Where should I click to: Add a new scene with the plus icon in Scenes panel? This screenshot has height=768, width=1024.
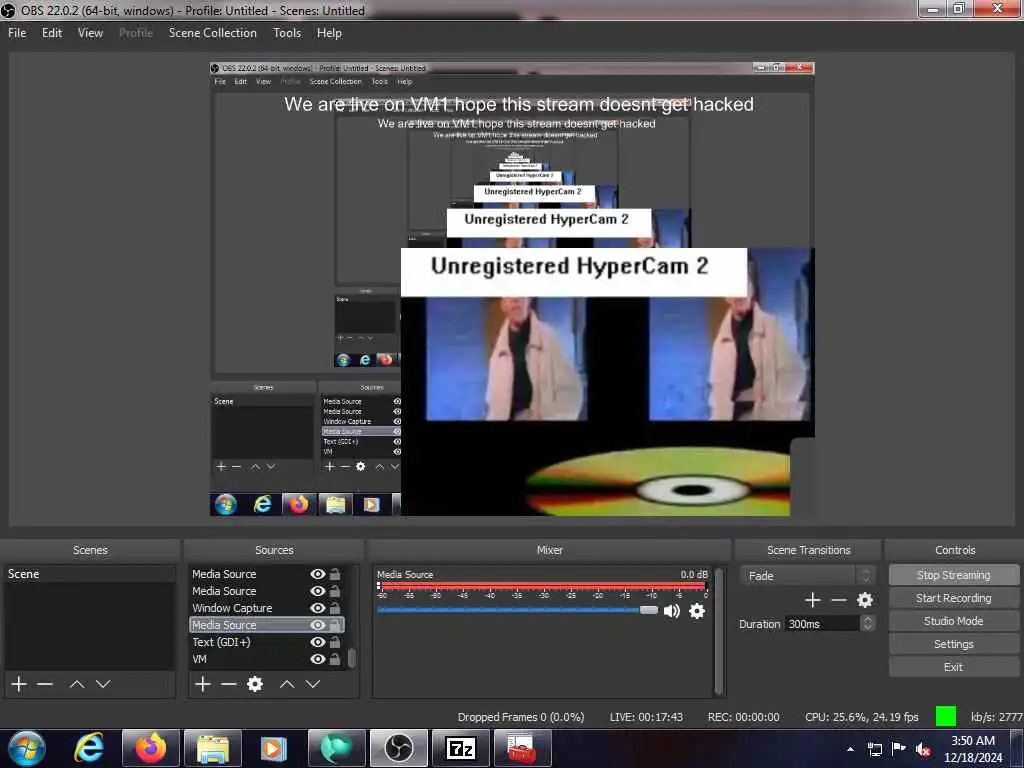pyautogui.click(x=19, y=684)
